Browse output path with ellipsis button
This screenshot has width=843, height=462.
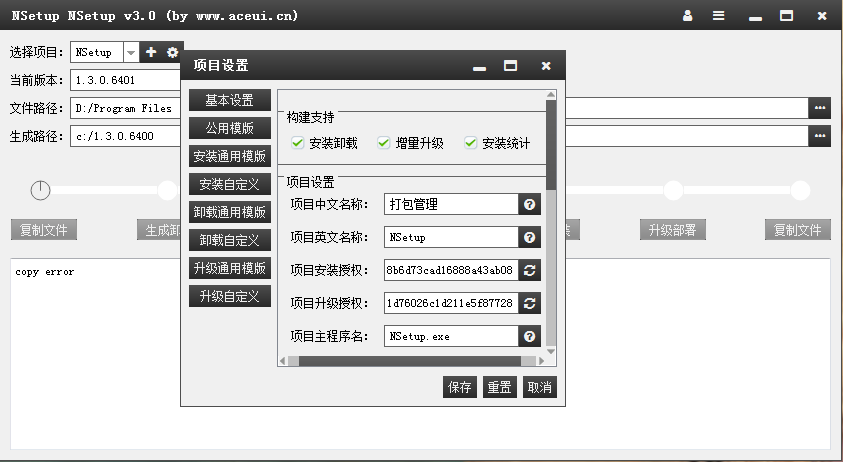(819, 136)
